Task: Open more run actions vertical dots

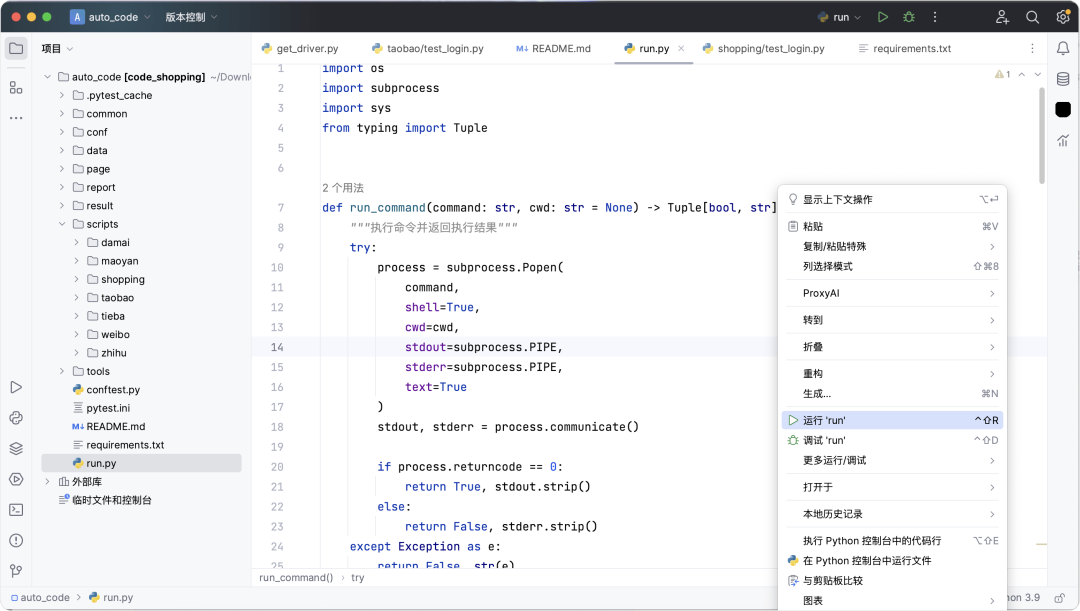Action: [x=935, y=17]
